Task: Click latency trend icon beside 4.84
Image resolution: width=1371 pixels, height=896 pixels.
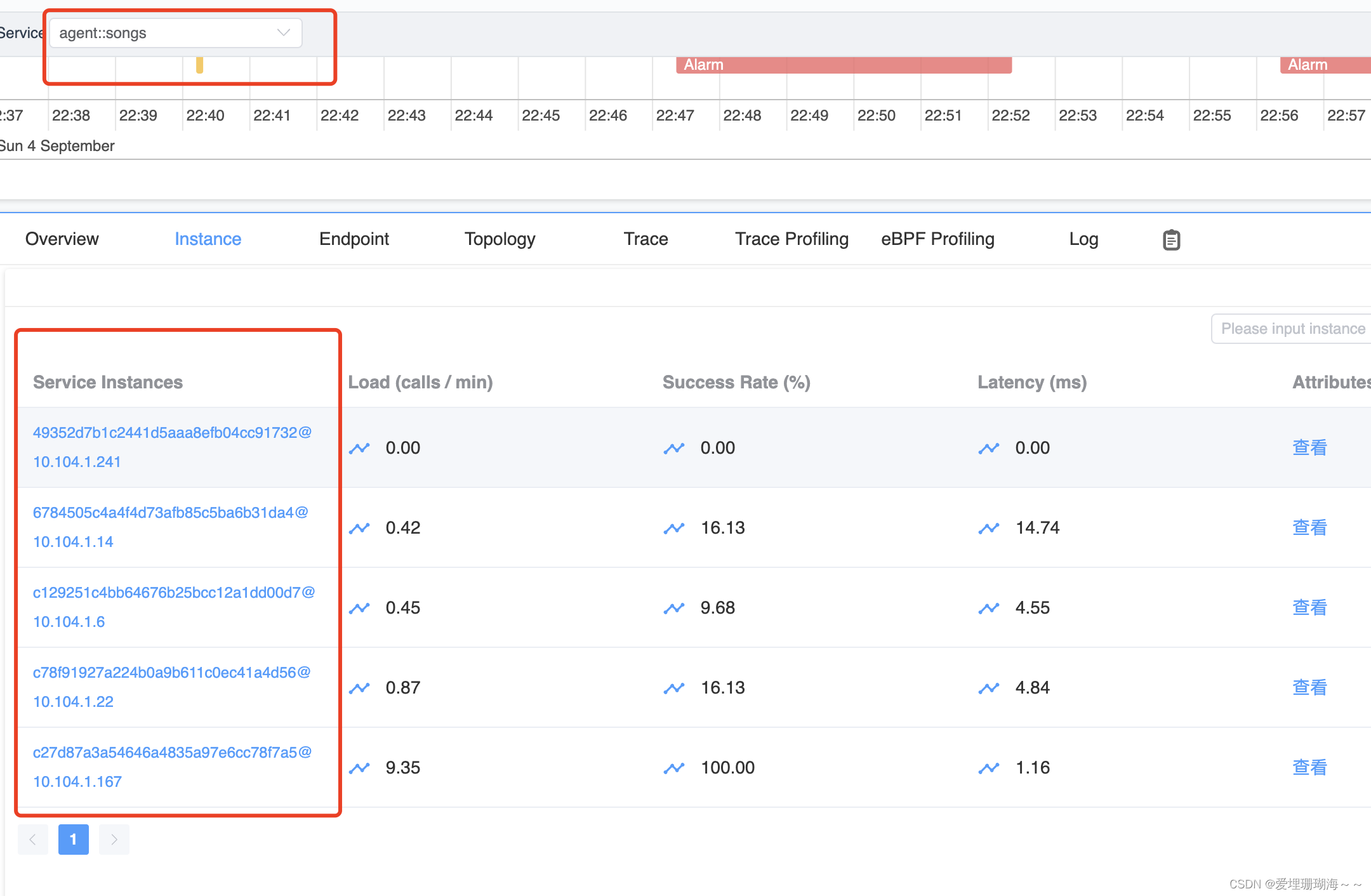Action: [989, 688]
